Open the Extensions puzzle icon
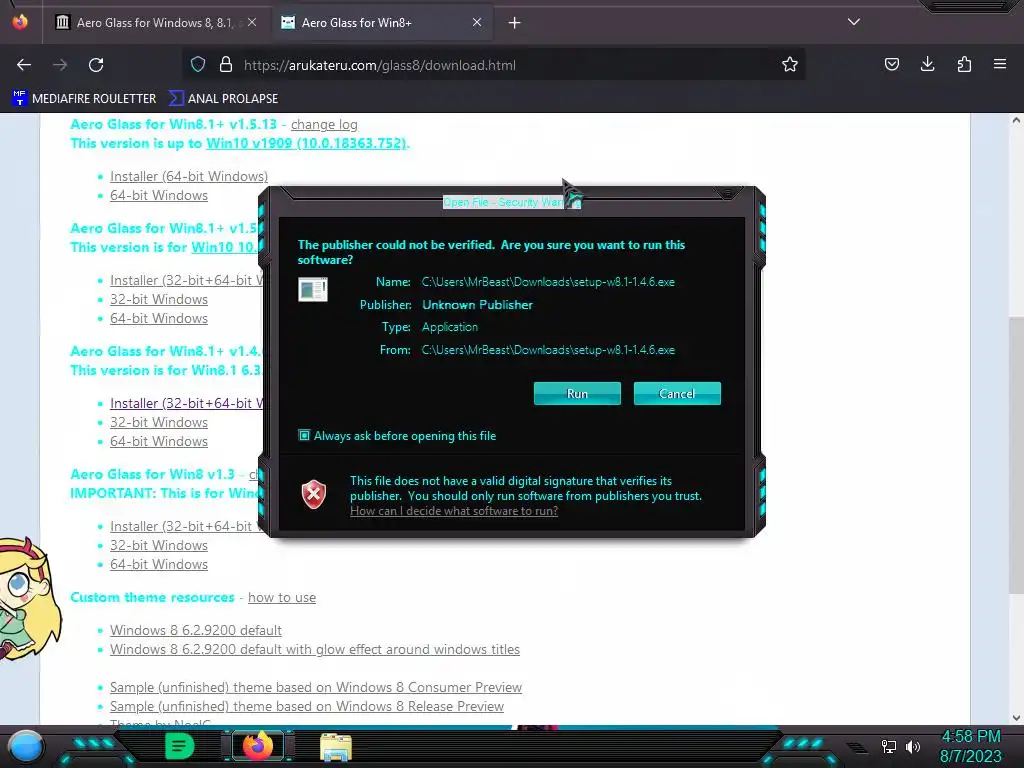1024x768 pixels. click(x=964, y=65)
